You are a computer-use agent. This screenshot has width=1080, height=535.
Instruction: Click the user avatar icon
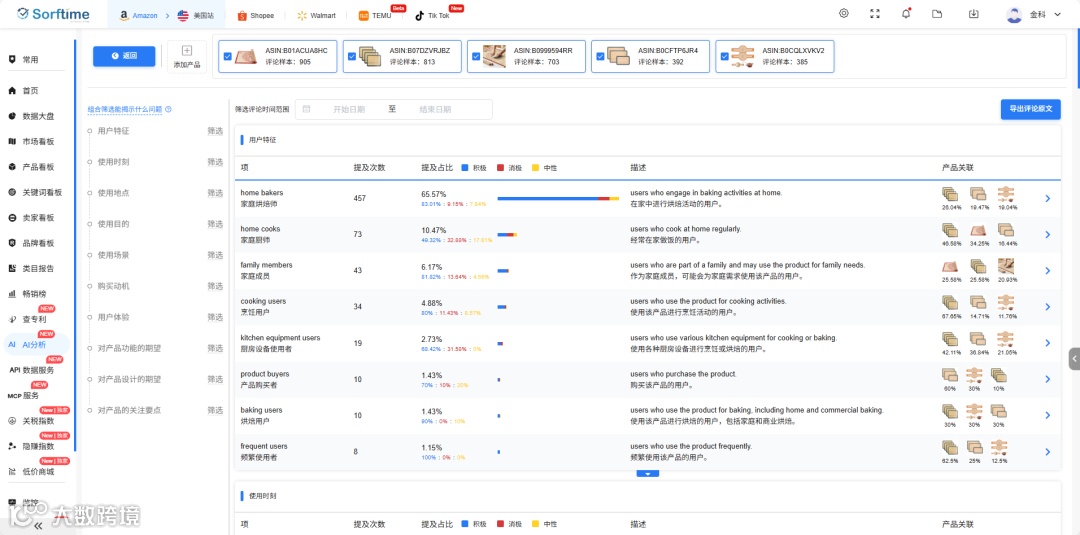point(1014,14)
